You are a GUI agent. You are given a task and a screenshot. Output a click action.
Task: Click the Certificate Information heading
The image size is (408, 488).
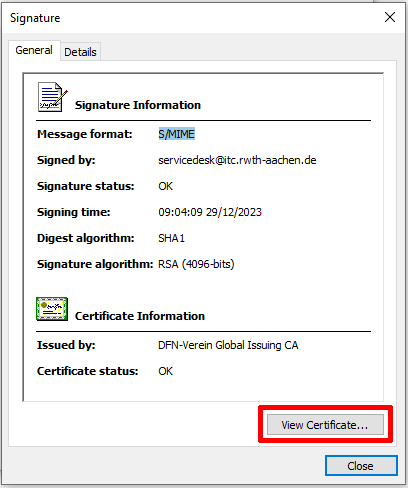(x=140, y=316)
